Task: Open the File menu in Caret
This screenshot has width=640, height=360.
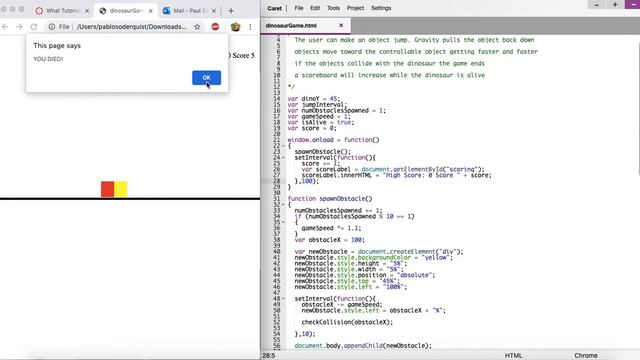Action: (x=299, y=8)
